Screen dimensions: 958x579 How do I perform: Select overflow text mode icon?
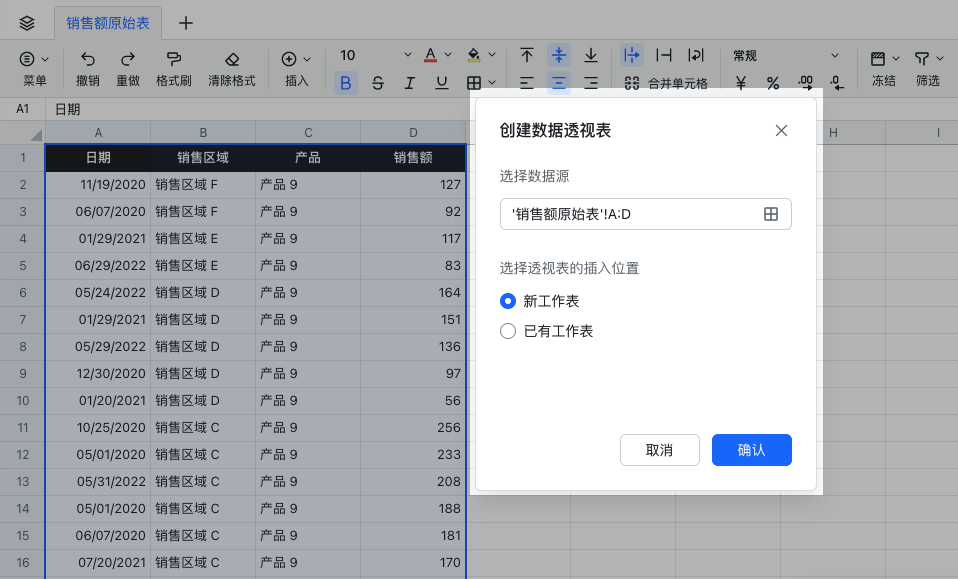tap(632, 55)
